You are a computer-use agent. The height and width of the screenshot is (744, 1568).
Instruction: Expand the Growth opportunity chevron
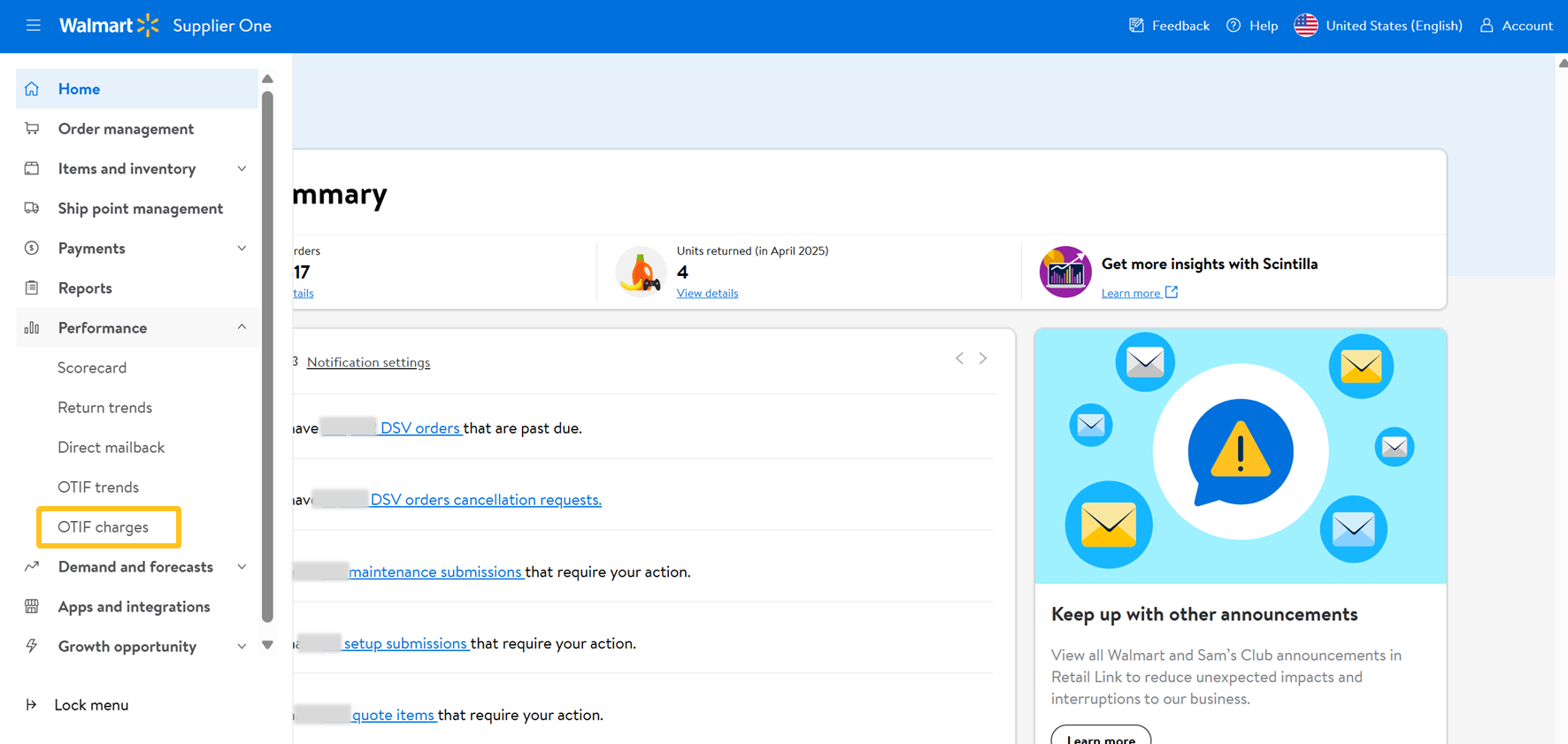tap(242, 646)
